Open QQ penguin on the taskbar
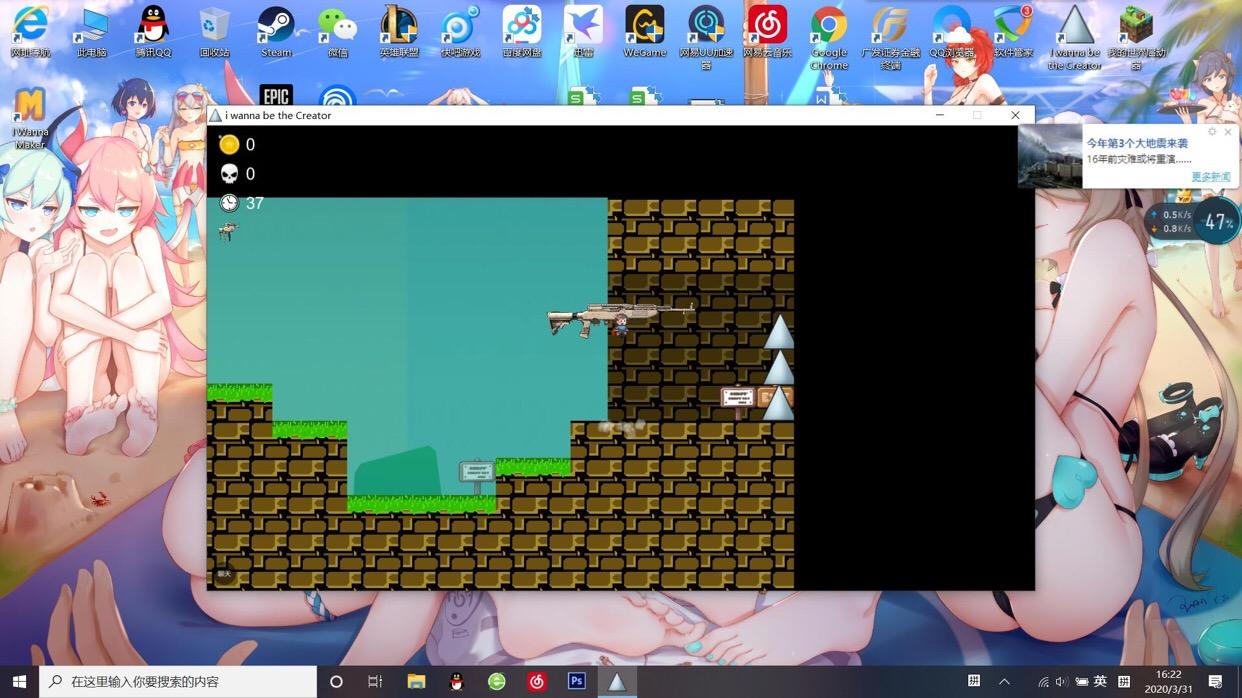This screenshot has width=1242, height=698. pos(457,681)
